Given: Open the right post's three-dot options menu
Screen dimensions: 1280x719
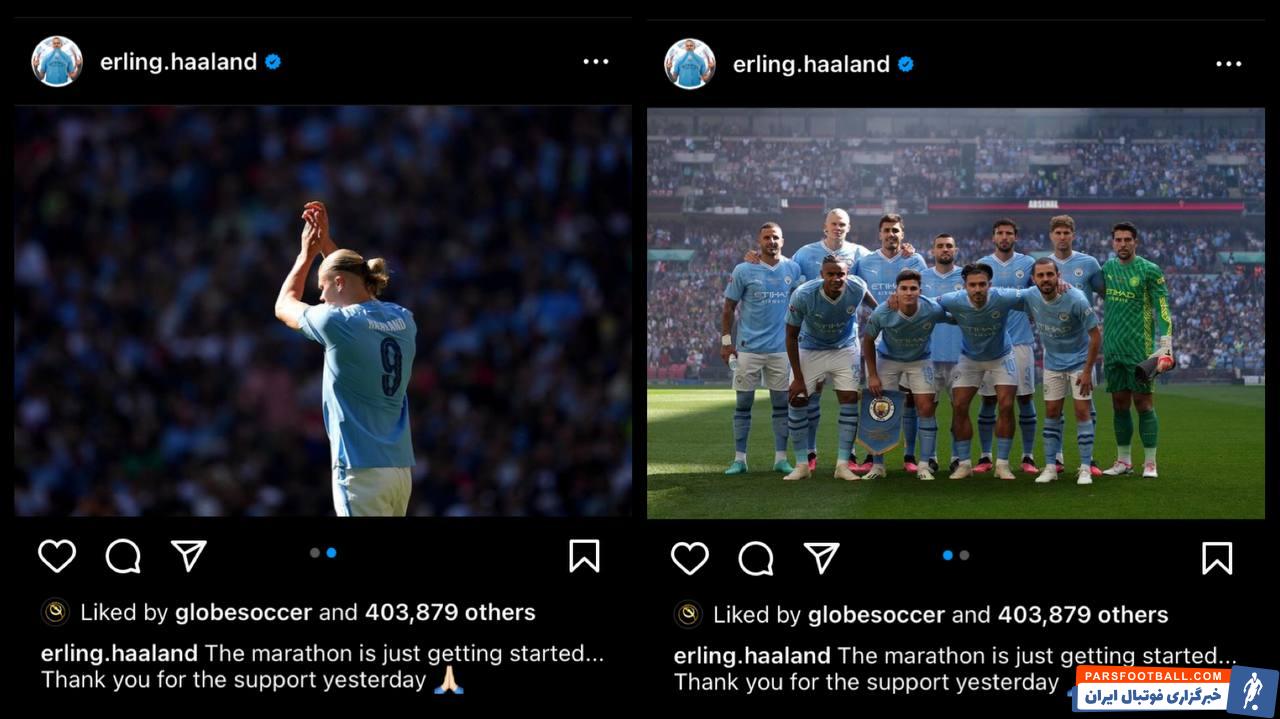Looking at the screenshot, I should (1229, 64).
